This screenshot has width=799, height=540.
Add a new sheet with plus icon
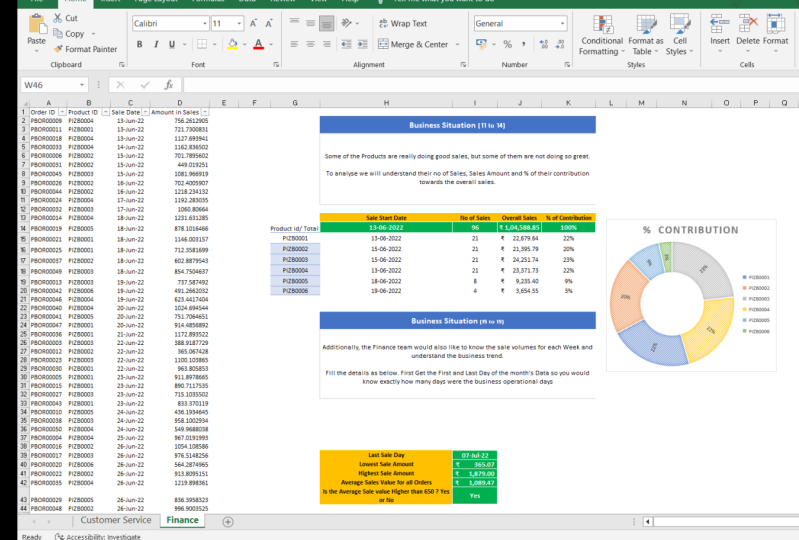228,522
